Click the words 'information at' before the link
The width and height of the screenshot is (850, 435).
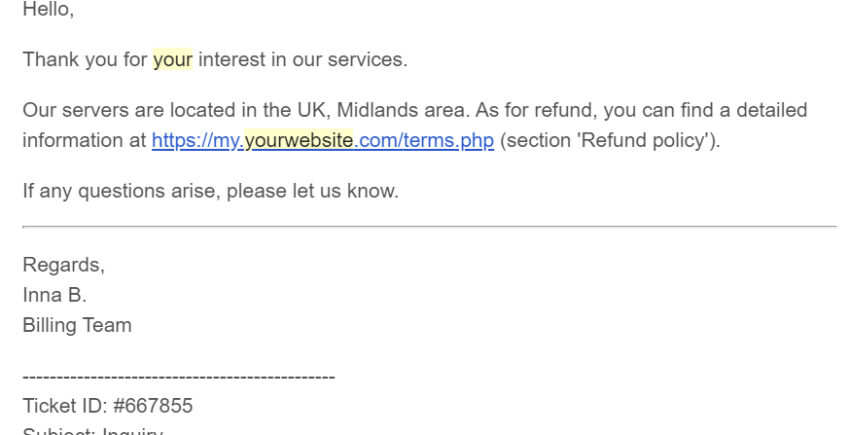[85, 140]
